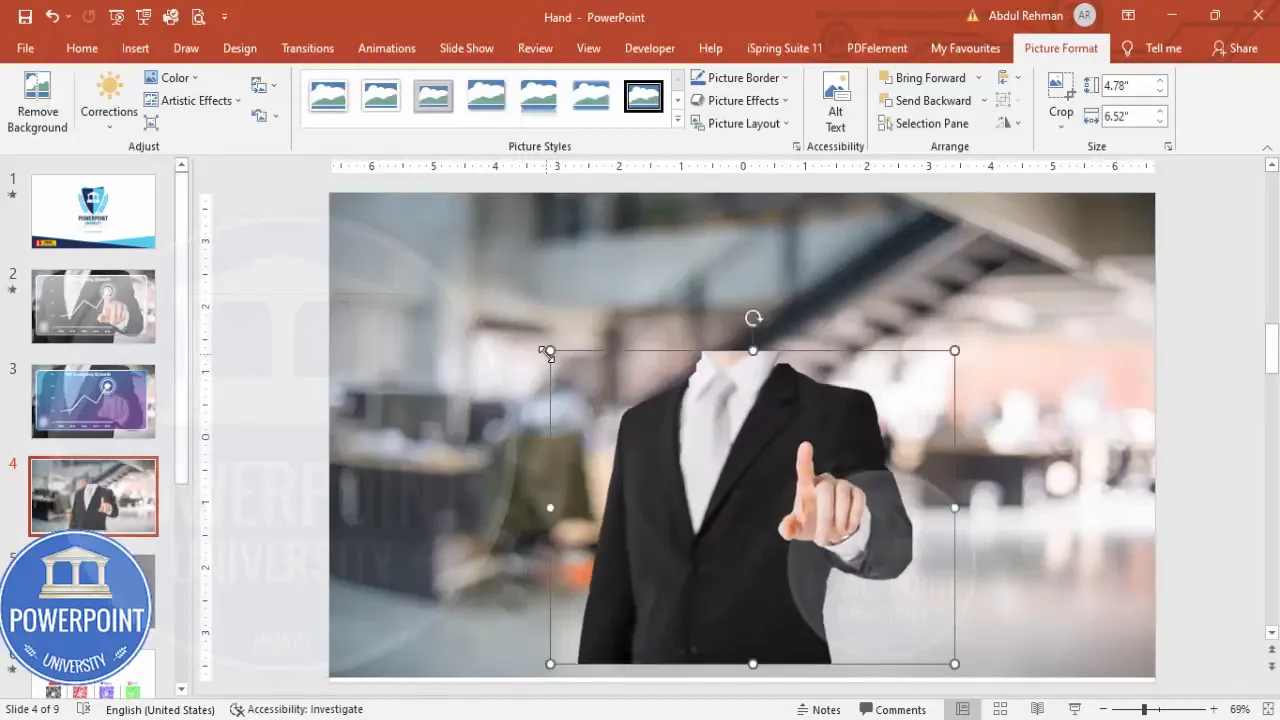Open Customize Quick Access Toolbar arrow
This screenshot has height=720, width=1280.
[x=224, y=17]
